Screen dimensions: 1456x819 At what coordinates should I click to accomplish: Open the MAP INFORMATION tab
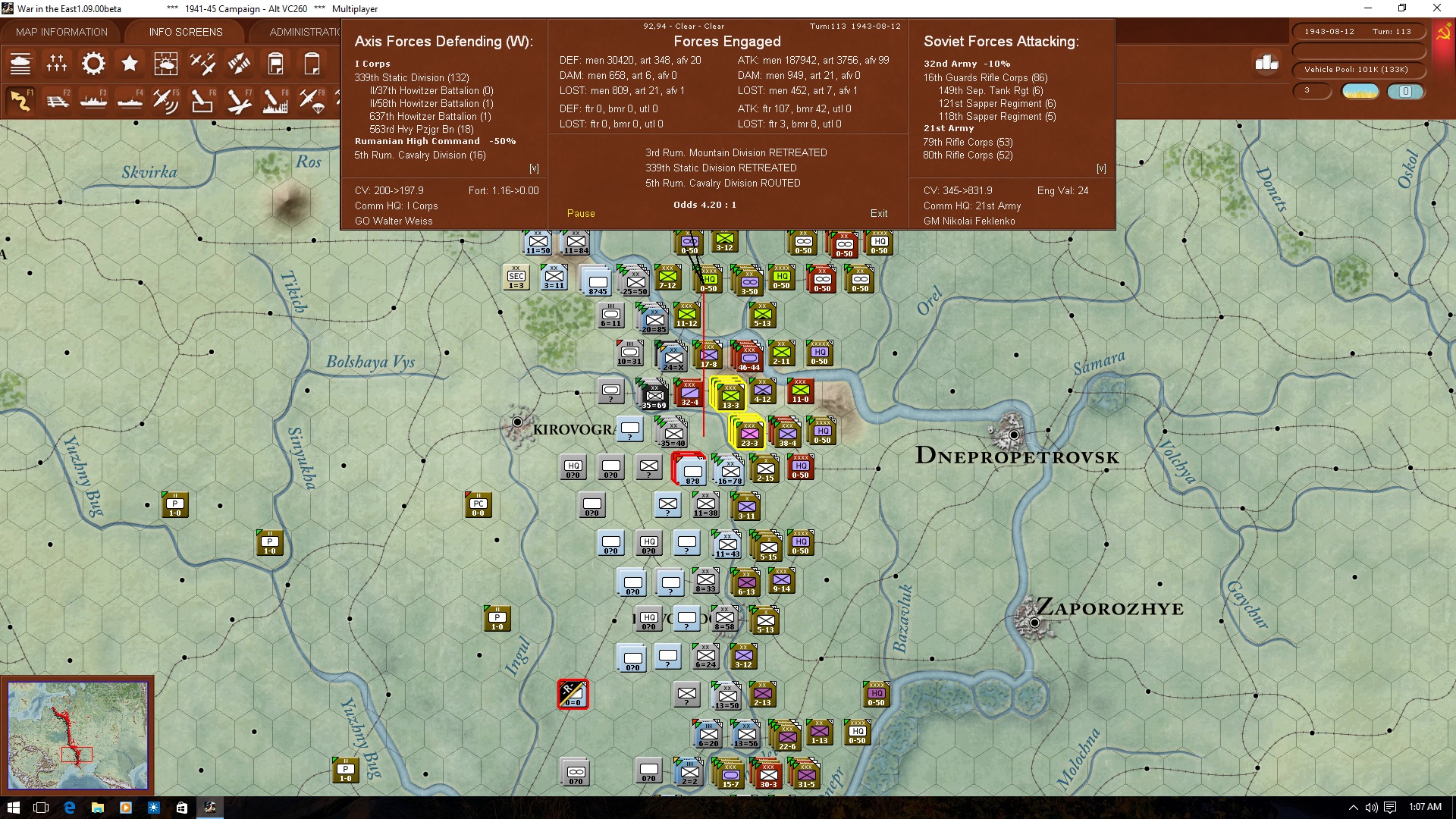[61, 32]
